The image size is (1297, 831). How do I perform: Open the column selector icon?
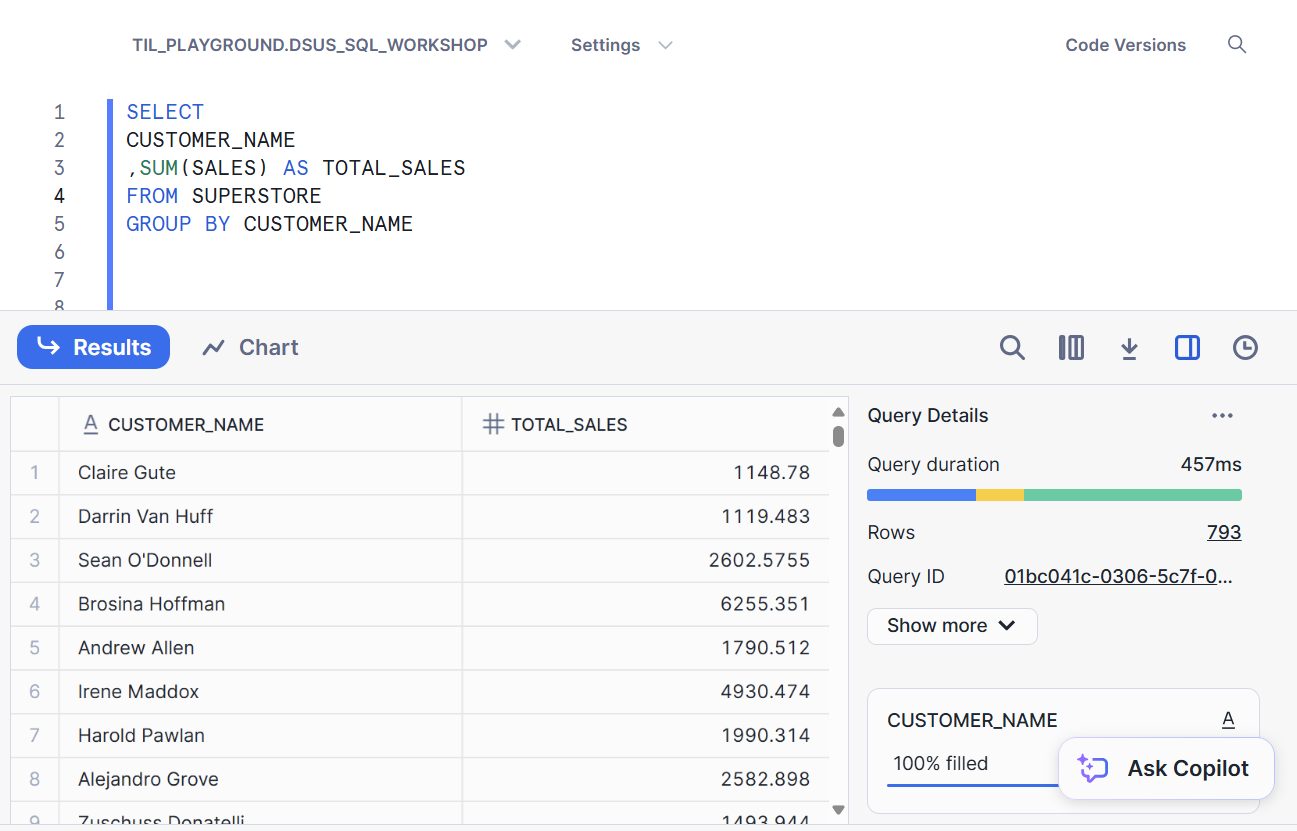(1071, 348)
